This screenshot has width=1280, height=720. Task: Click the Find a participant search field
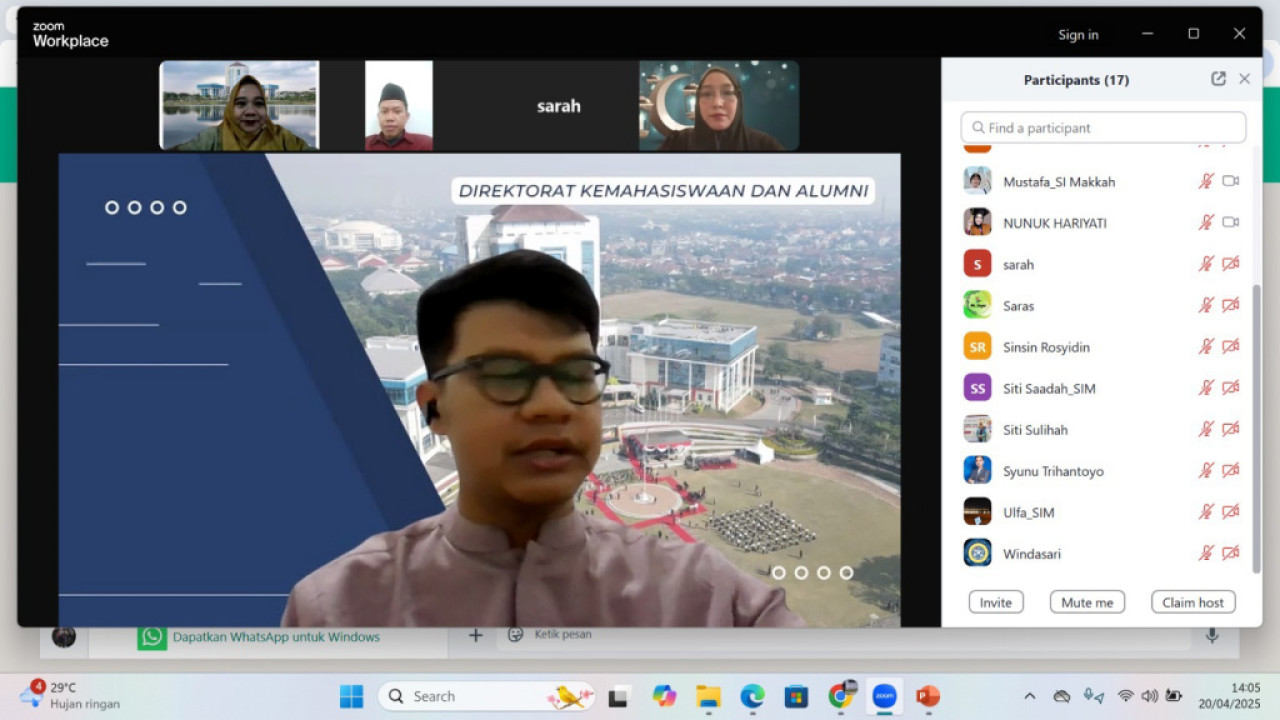coord(1102,127)
